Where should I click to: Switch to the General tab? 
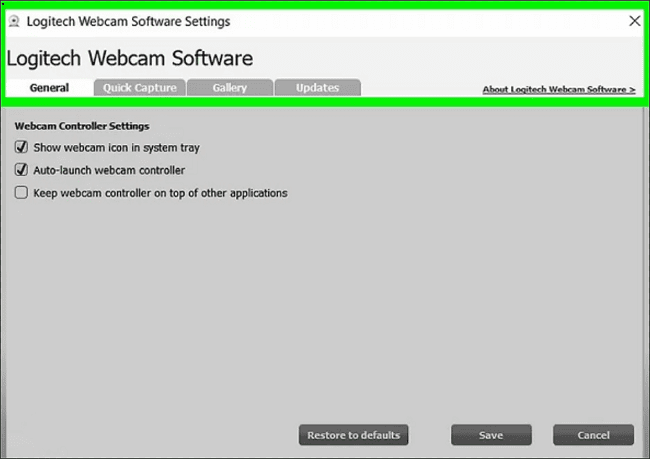tap(49, 87)
